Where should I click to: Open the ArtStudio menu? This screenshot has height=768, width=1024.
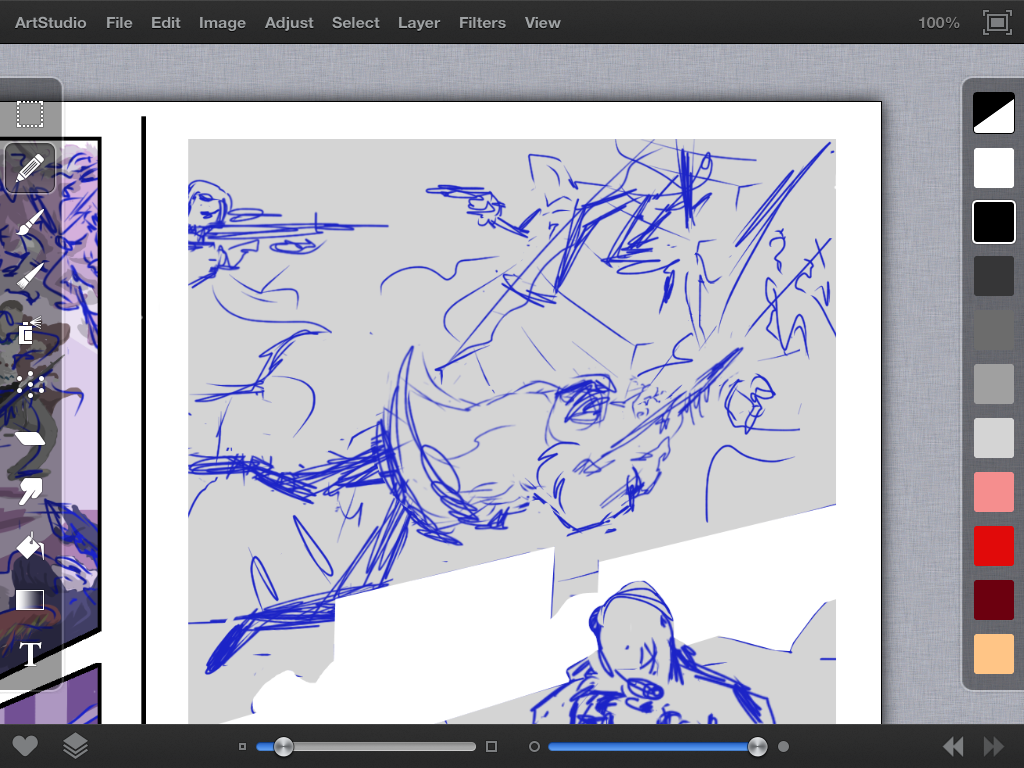click(x=50, y=23)
